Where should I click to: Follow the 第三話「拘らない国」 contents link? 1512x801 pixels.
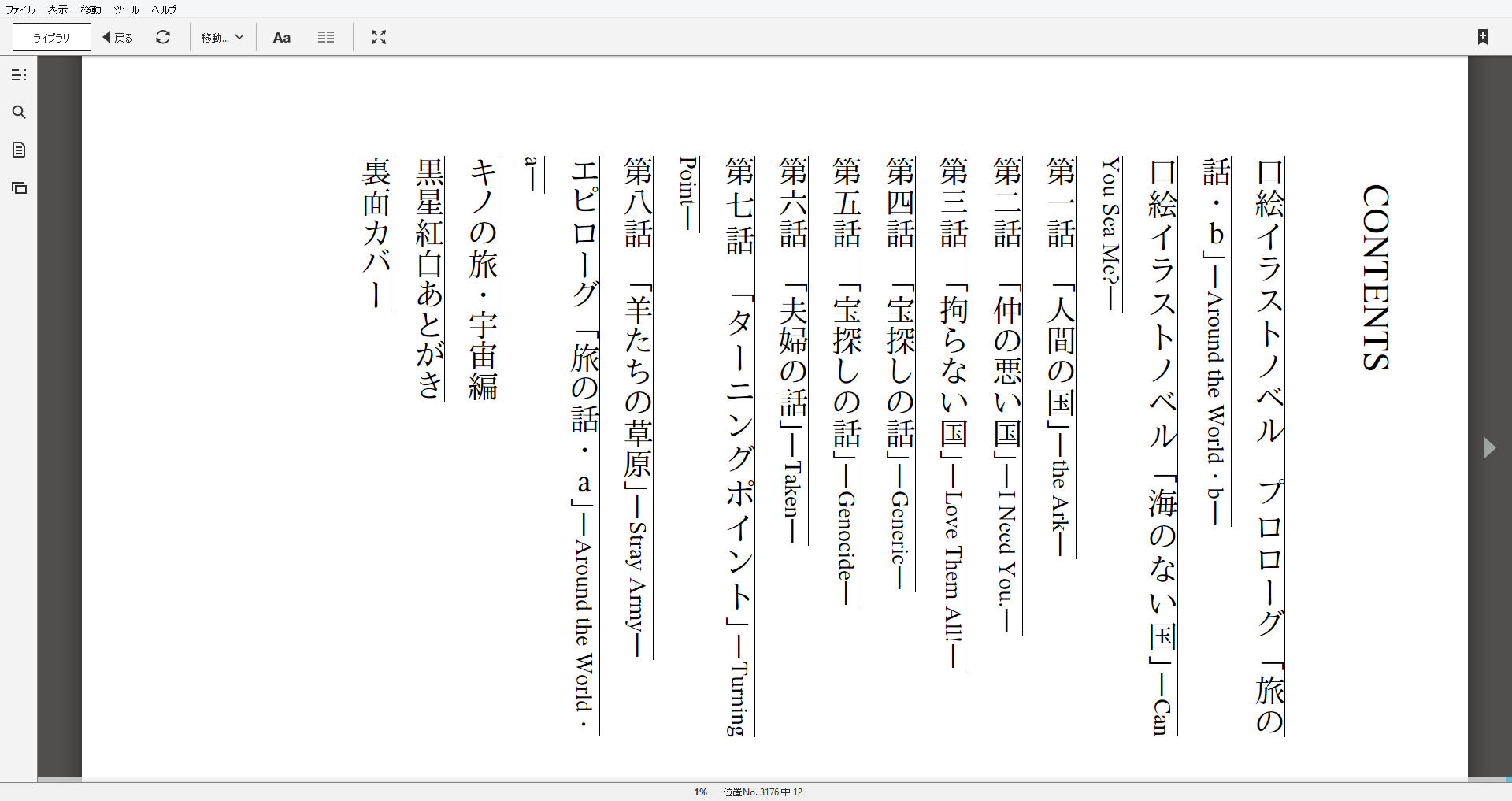[954, 413]
